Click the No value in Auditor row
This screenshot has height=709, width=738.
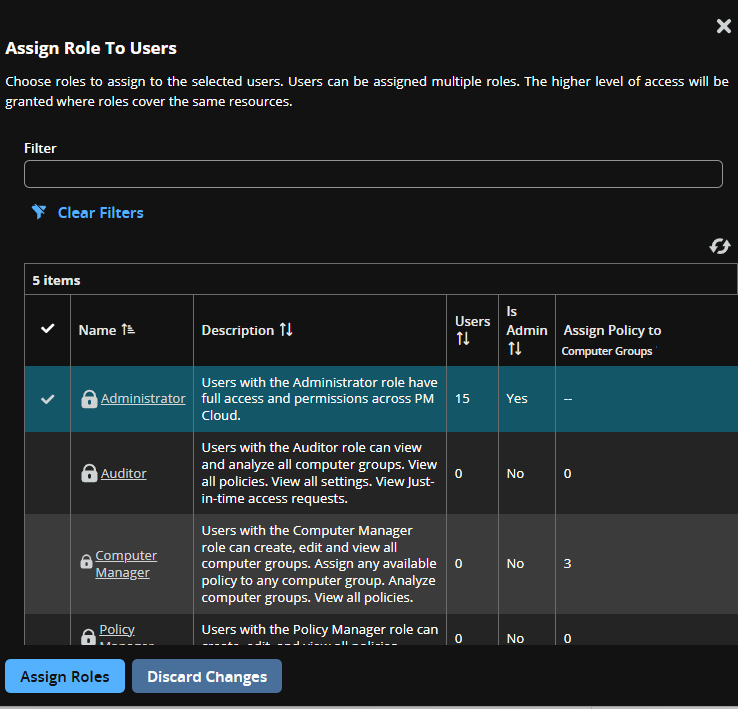click(515, 473)
